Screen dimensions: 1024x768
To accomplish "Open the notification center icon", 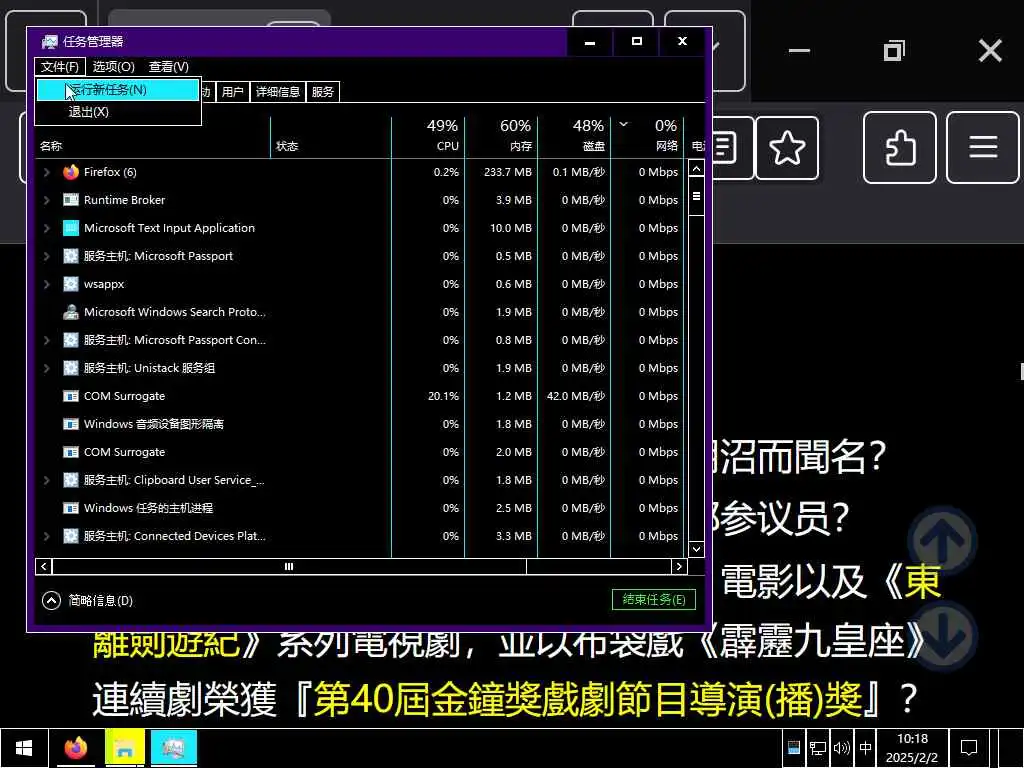I will click(969, 748).
